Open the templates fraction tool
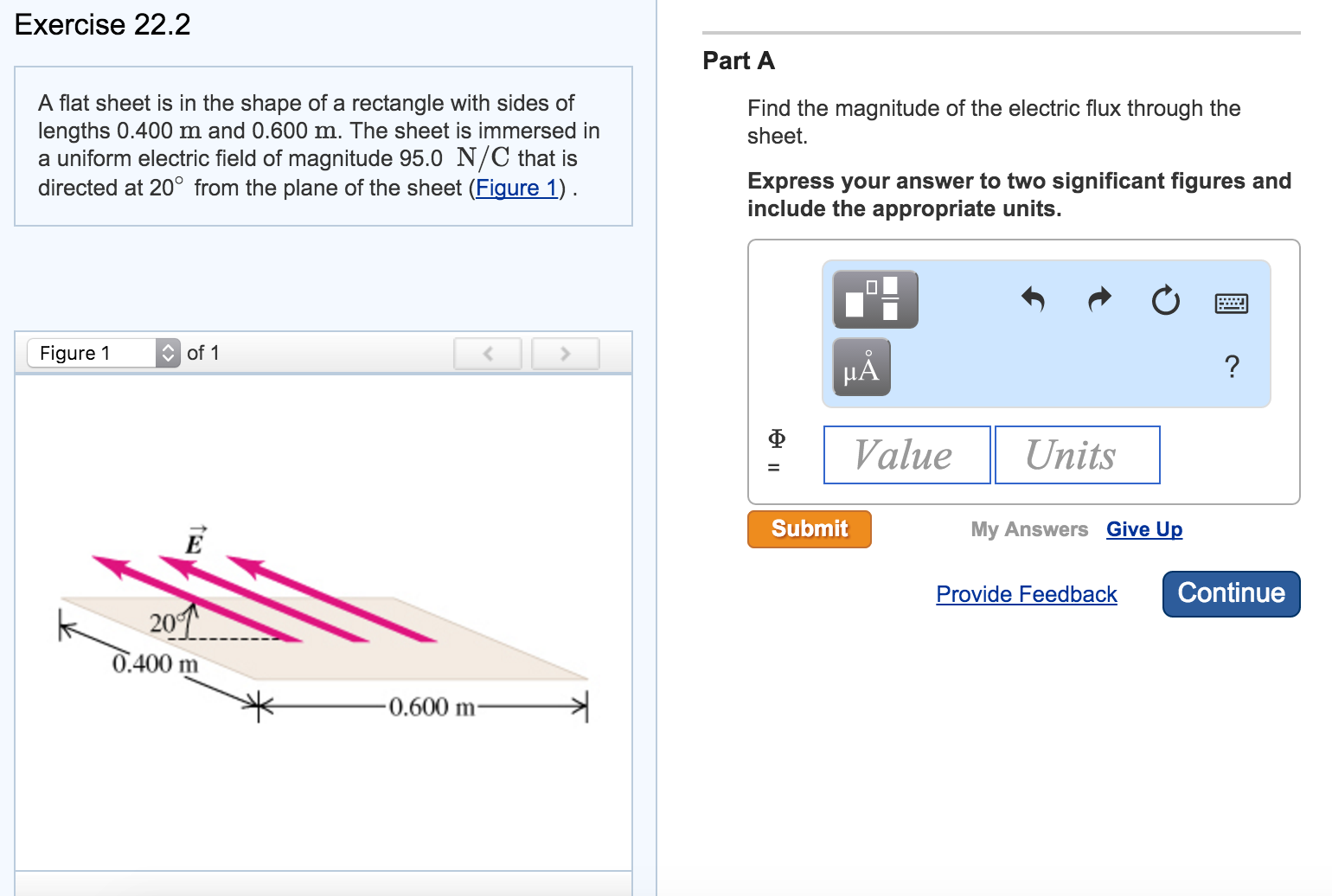The width and height of the screenshot is (1332, 896). pos(874,299)
